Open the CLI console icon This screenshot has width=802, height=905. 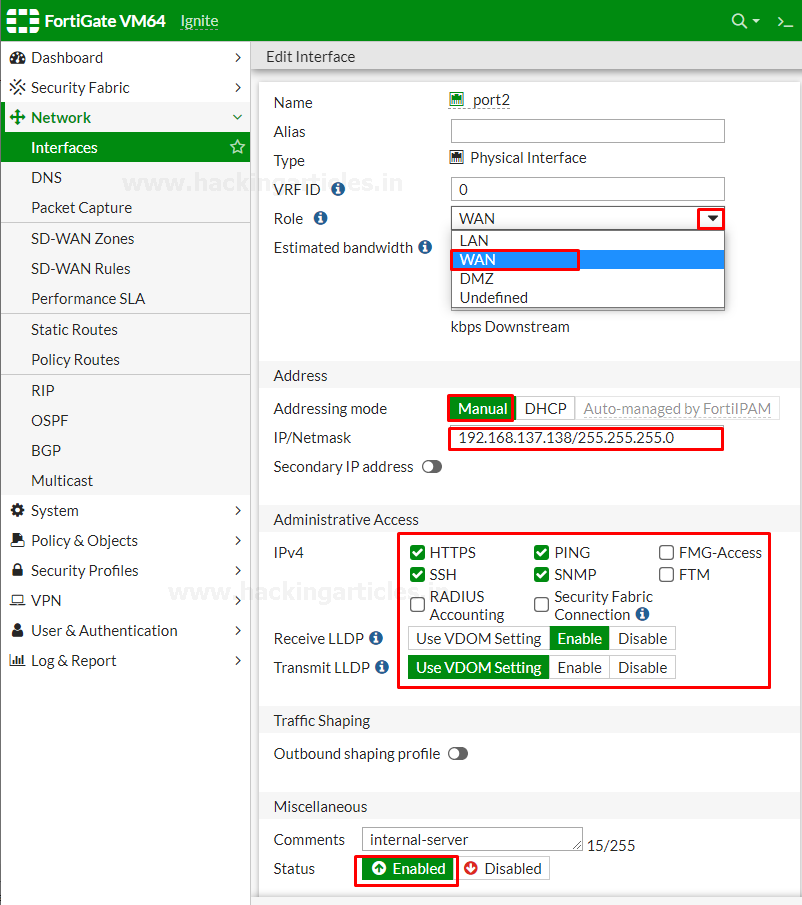point(785,21)
